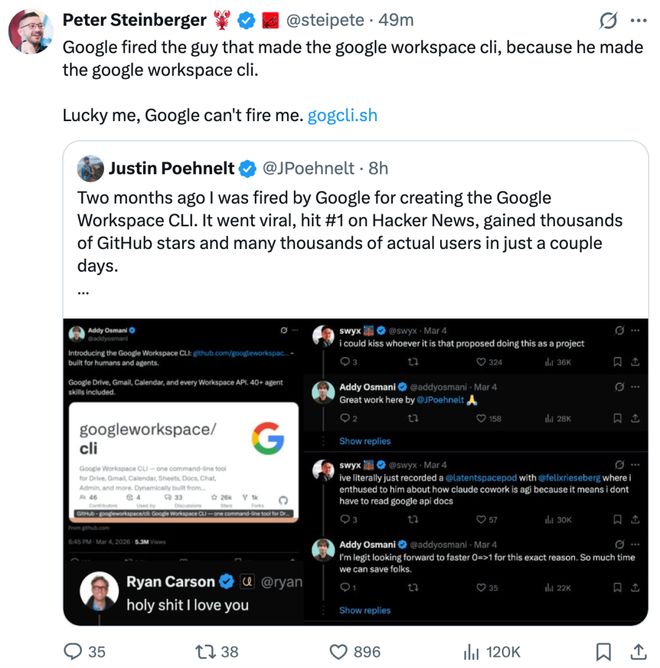Like the tweet with the heart icon
This screenshot has width=660, height=668.
[339, 652]
